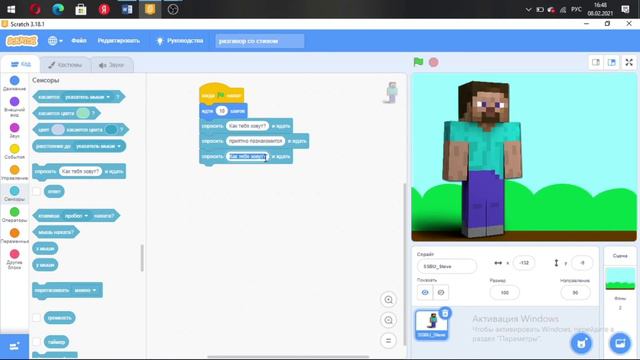The height and width of the screenshot is (360, 640).
Task: Click the Choose a Sprite cat button
Action: (581, 343)
